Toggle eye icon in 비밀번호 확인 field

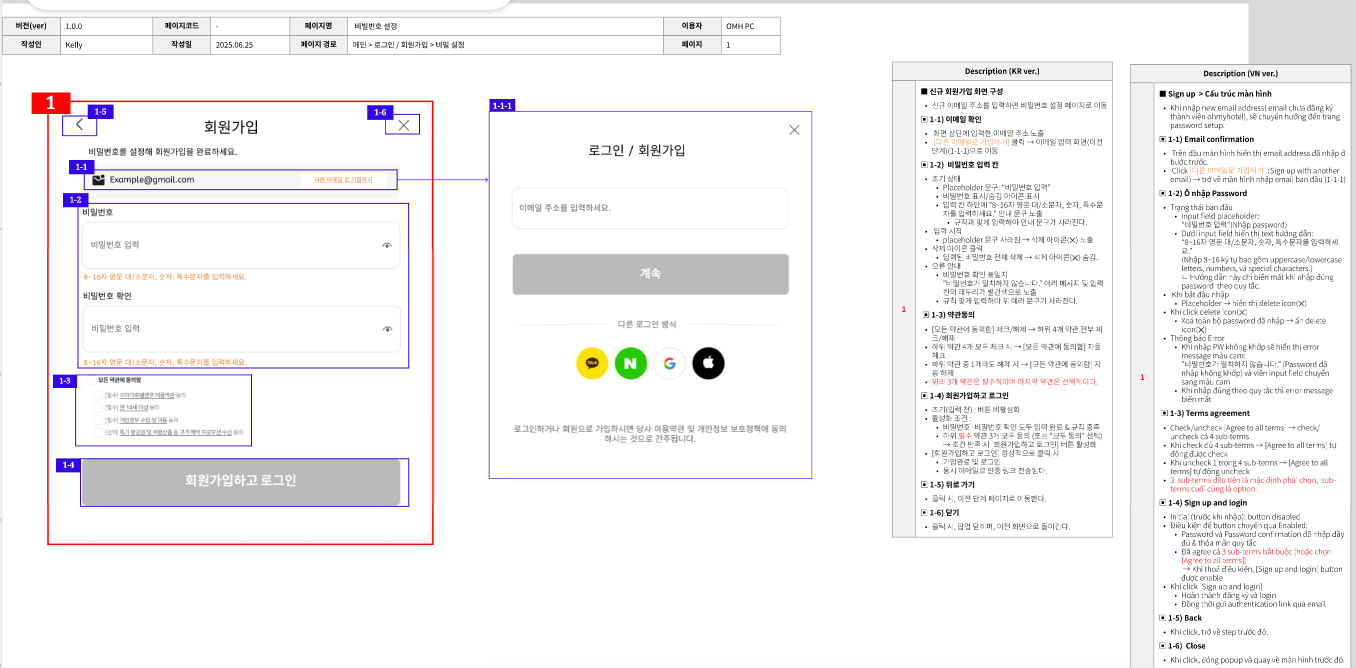pos(387,329)
